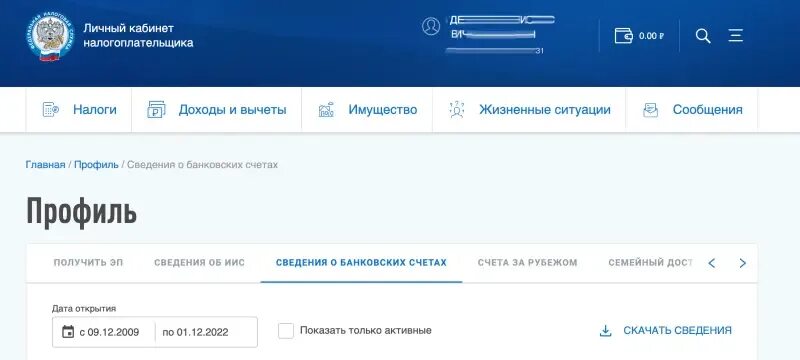This screenshot has width=800, height=360.
Task: Click the Скачать сведения link
Action: click(677, 330)
